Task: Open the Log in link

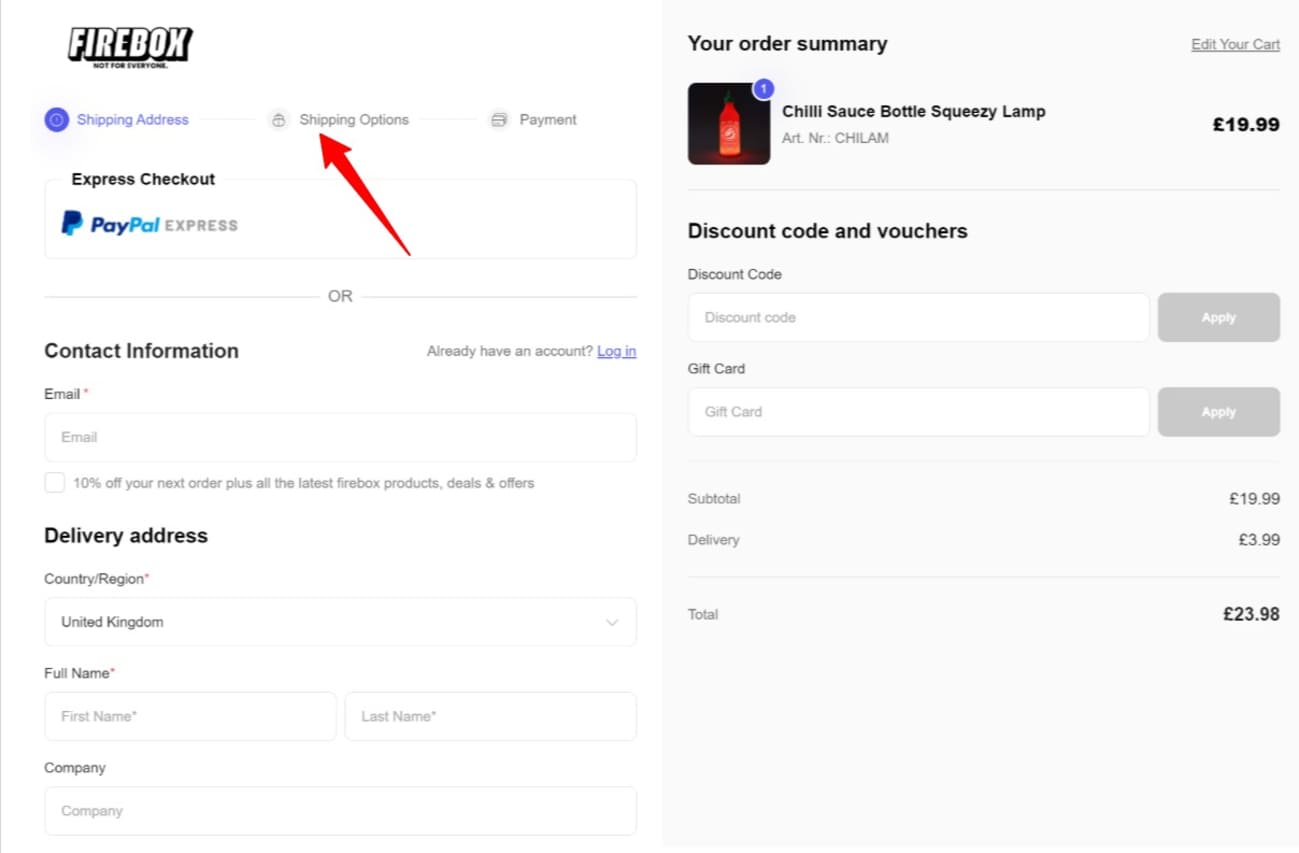Action: pyautogui.click(x=616, y=351)
